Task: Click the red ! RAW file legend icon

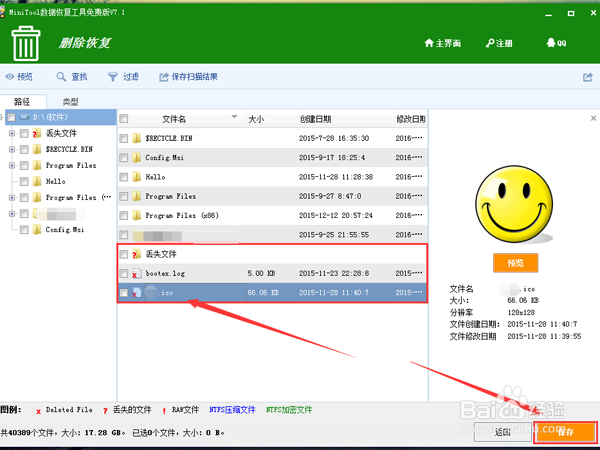Action: (164, 411)
